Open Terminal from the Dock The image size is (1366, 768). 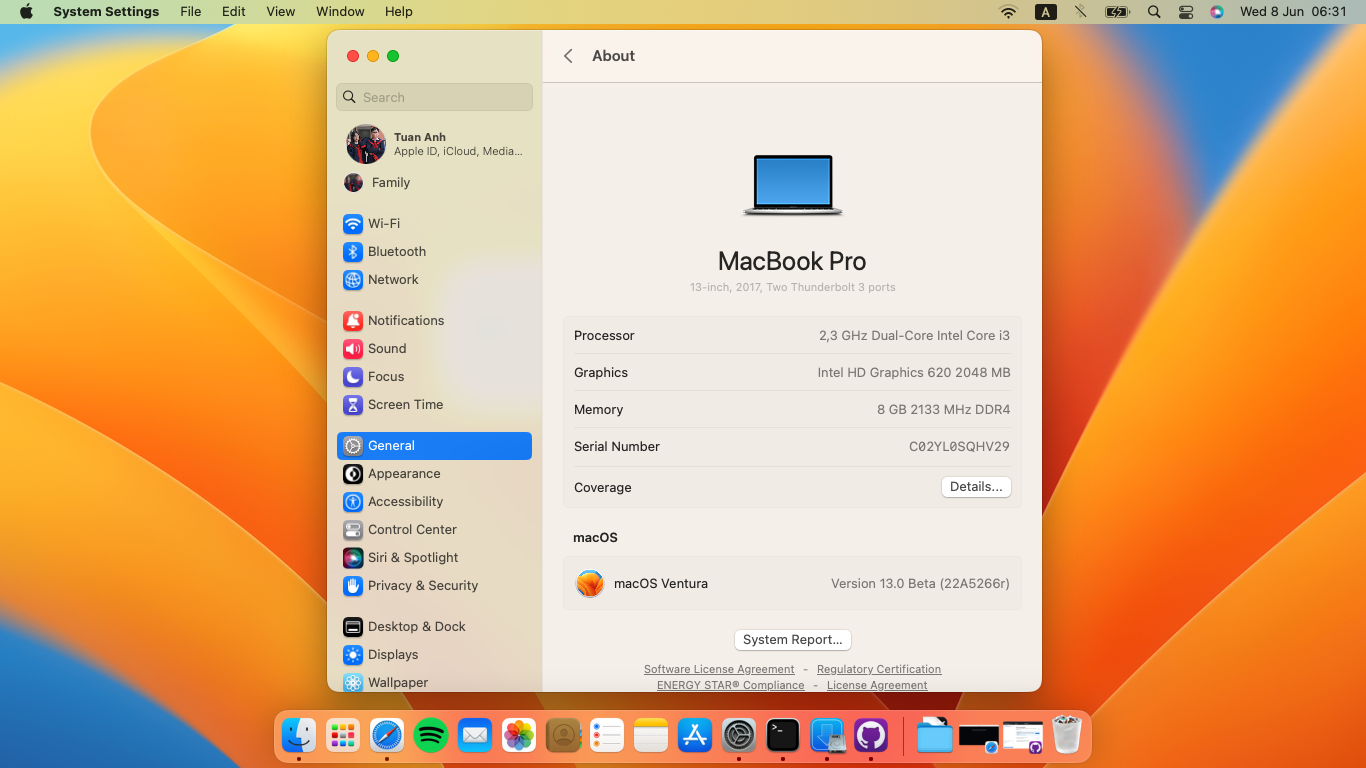pyautogui.click(x=783, y=736)
